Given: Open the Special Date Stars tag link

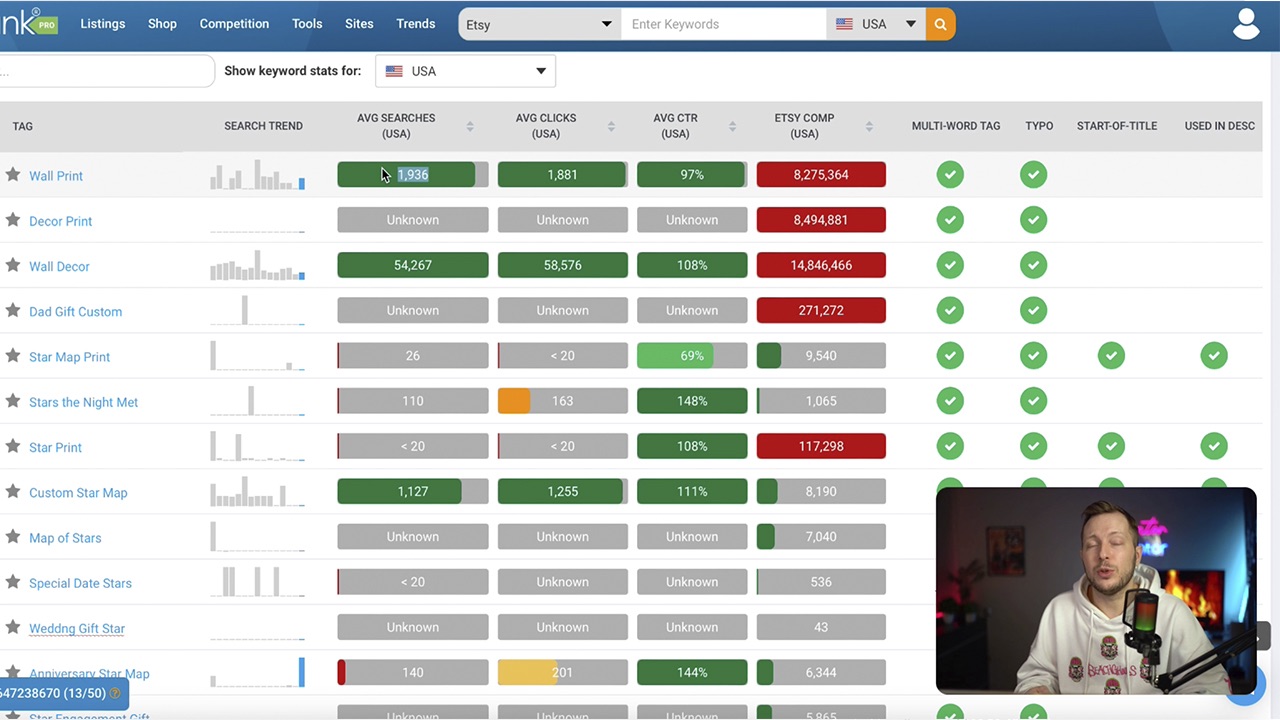Looking at the screenshot, I should [x=80, y=583].
